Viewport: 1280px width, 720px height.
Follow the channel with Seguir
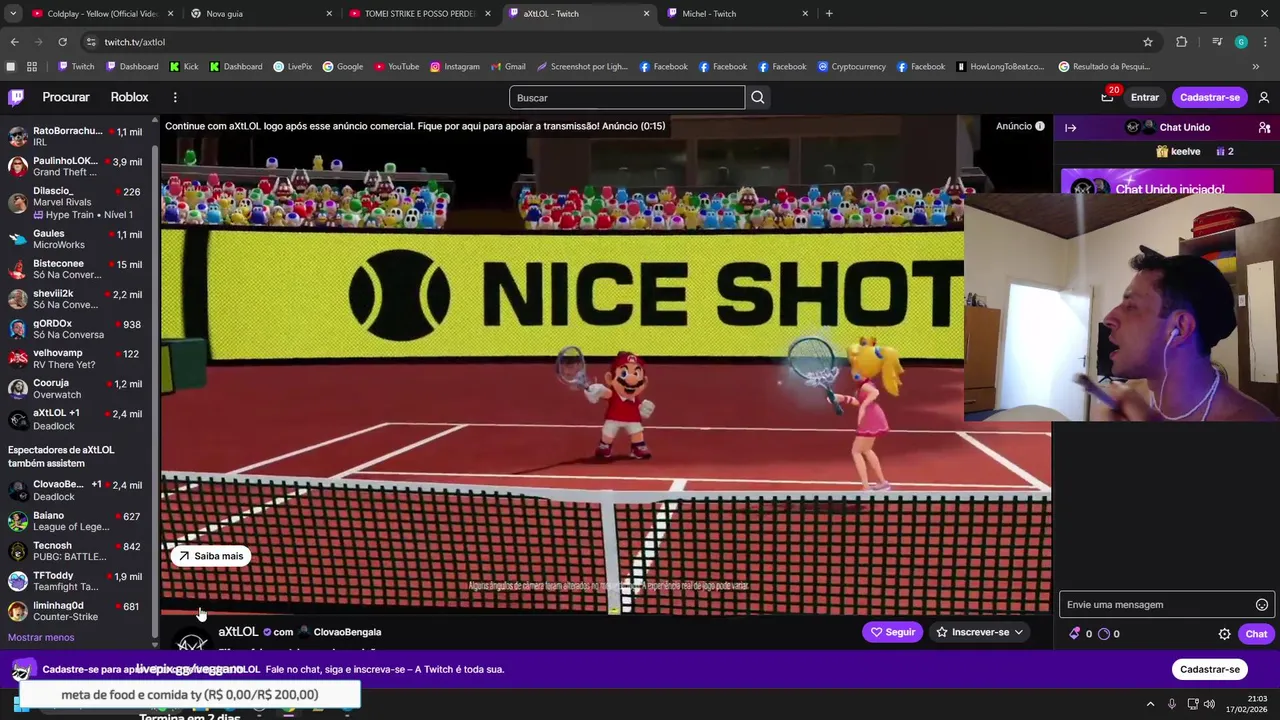893,632
